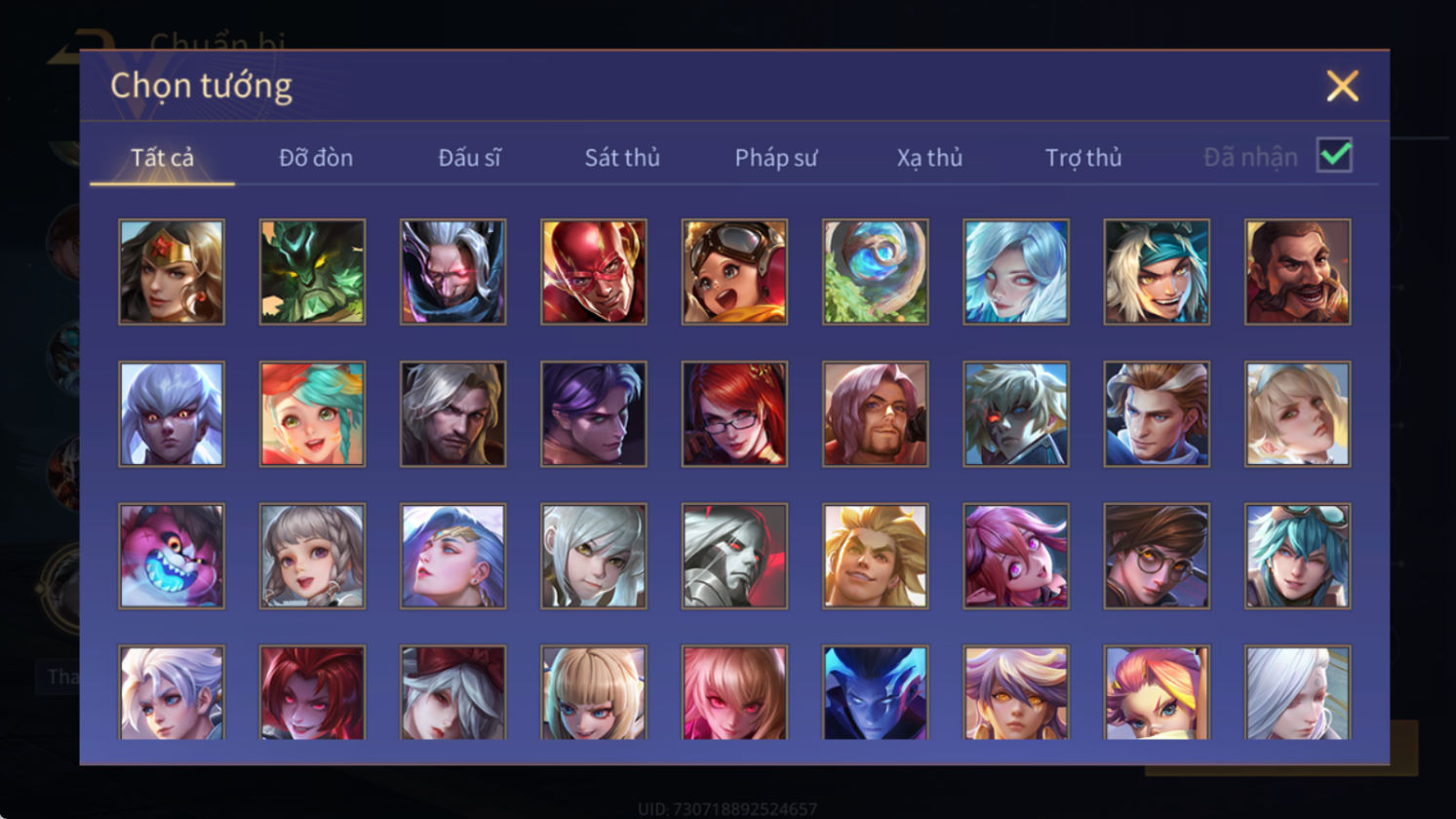Pick the brown-haired hero with round glasses
Viewport: 1456px width, 819px height.
(1157, 557)
